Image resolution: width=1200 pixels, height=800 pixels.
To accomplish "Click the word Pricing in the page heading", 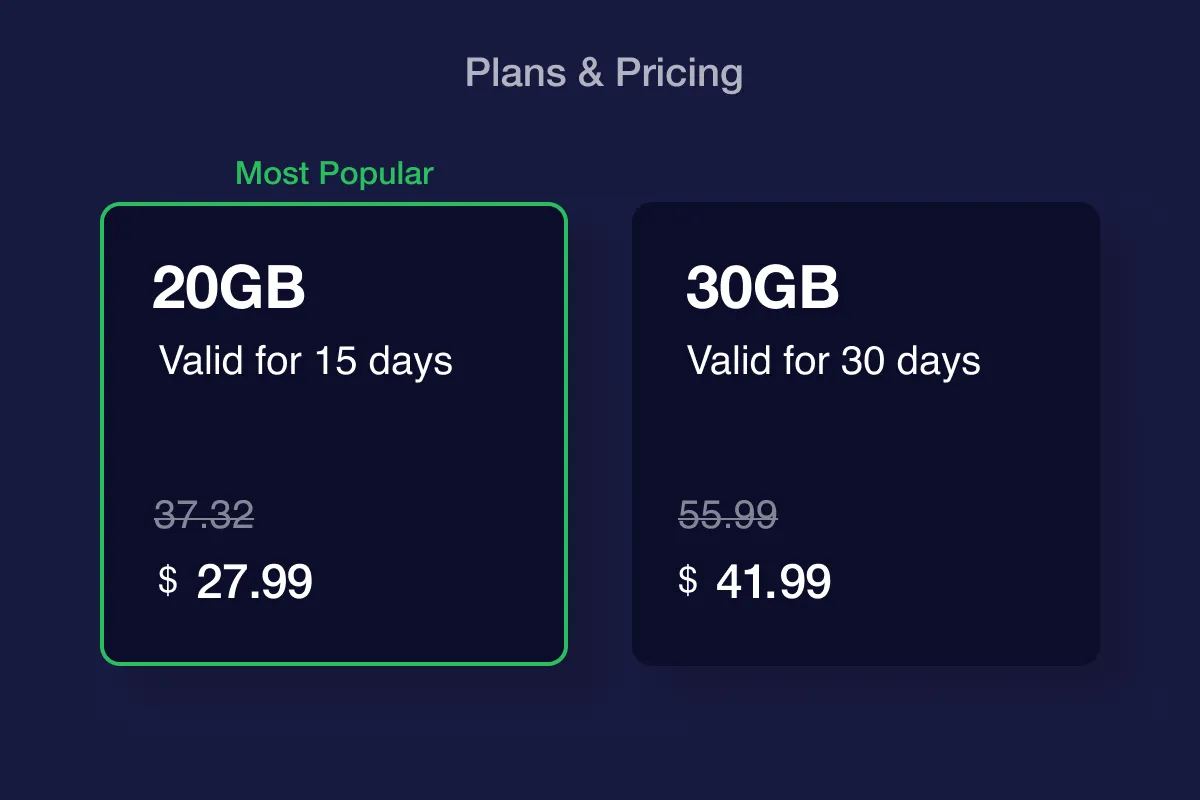I will pos(679,73).
